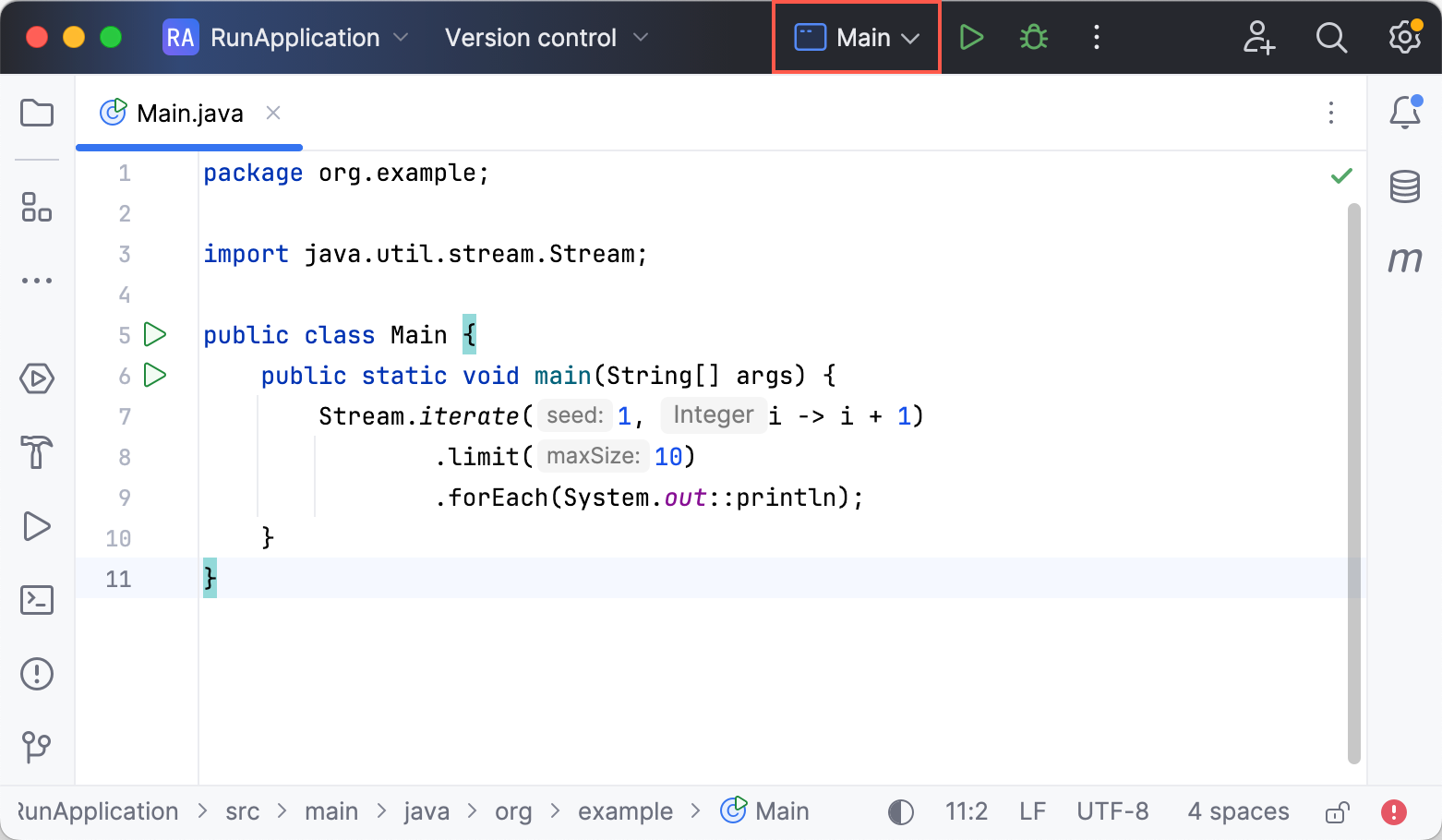1442x840 pixels.
Task: Click the 11:2 caret position indicator
Action: click(966, 811)
